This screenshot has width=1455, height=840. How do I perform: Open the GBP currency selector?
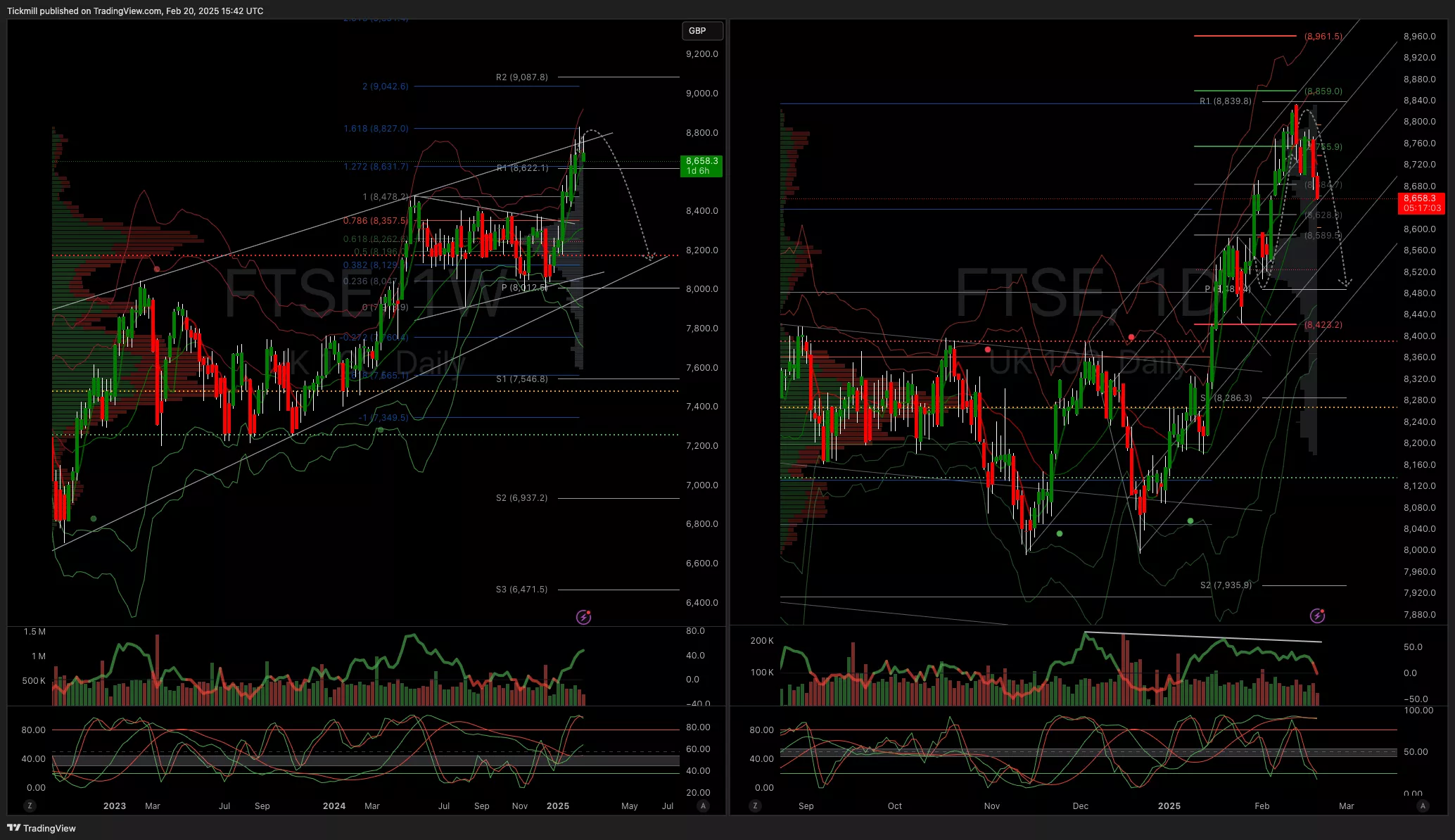pyautogui.click(x=701, y=31)
